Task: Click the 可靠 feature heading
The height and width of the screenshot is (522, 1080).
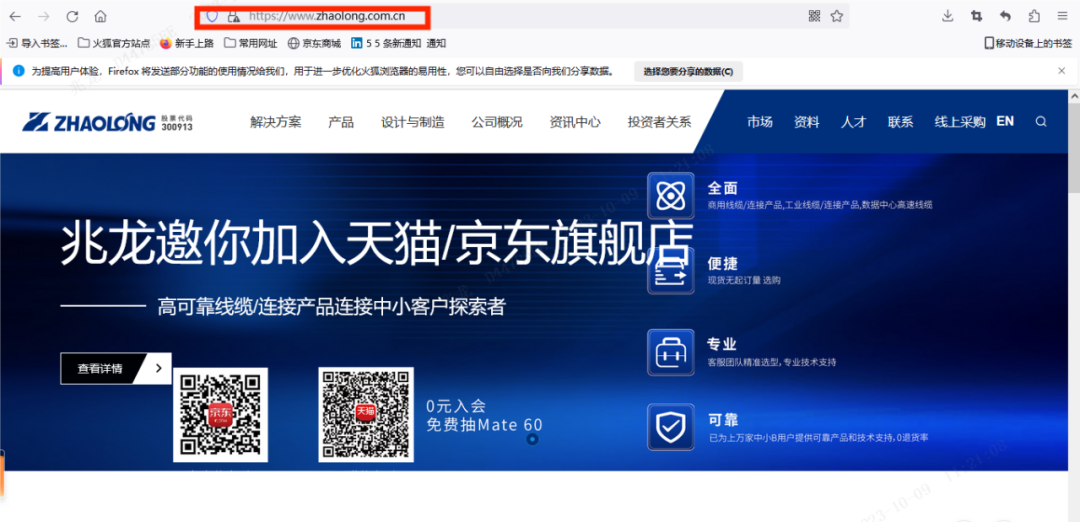Action: (x=723, y=419)
